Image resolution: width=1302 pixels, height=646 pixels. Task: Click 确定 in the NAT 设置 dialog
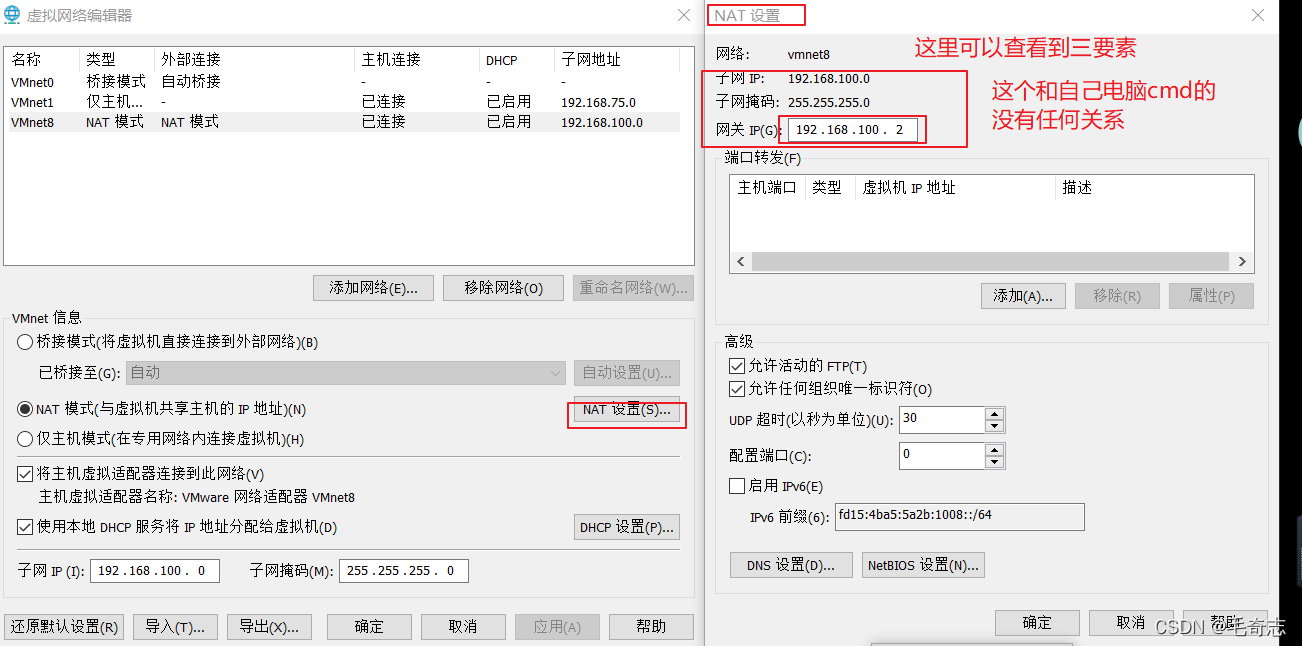pos(1037,623)
